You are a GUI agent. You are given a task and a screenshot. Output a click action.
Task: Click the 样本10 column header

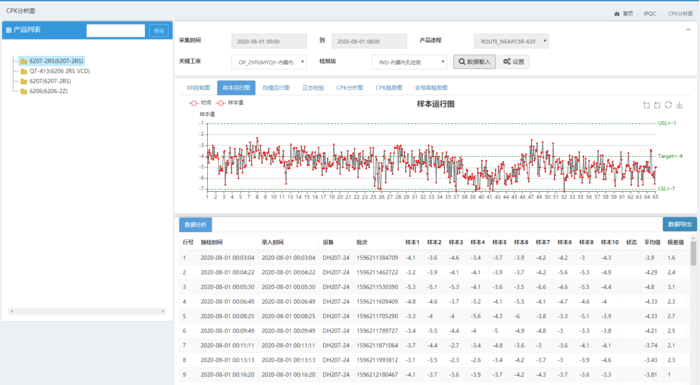[x=609, y=243]
